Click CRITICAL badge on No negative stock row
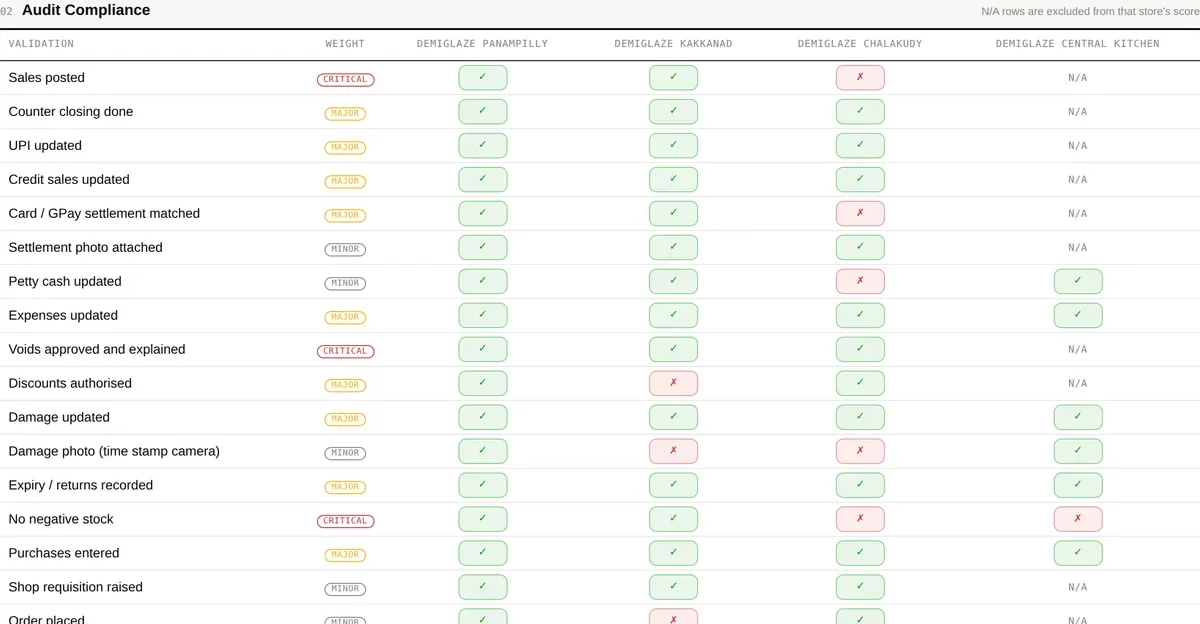1200x624 pixels. [x=345, y=521]
